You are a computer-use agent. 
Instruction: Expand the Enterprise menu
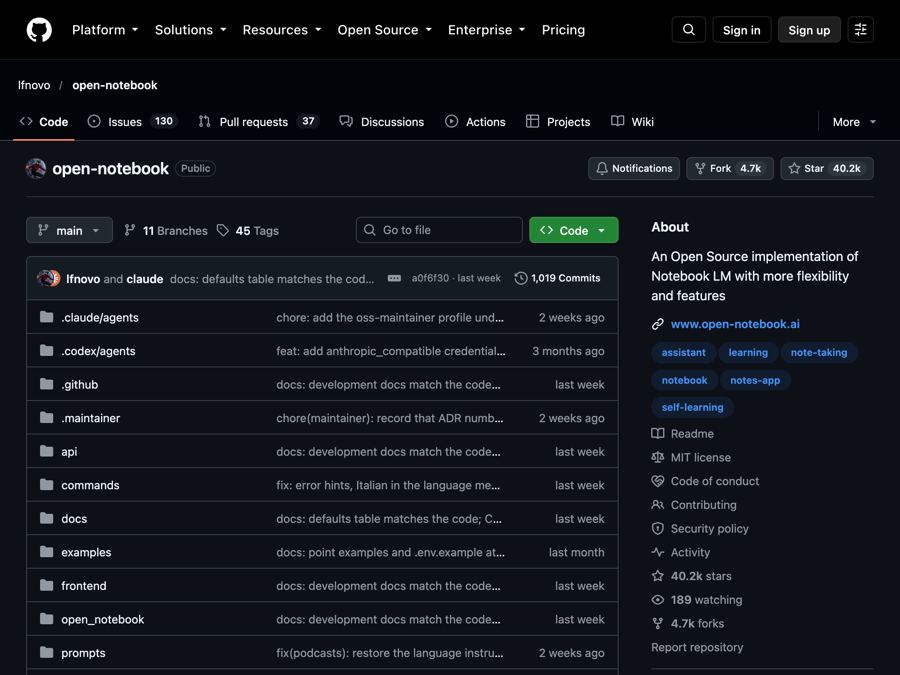487,30
